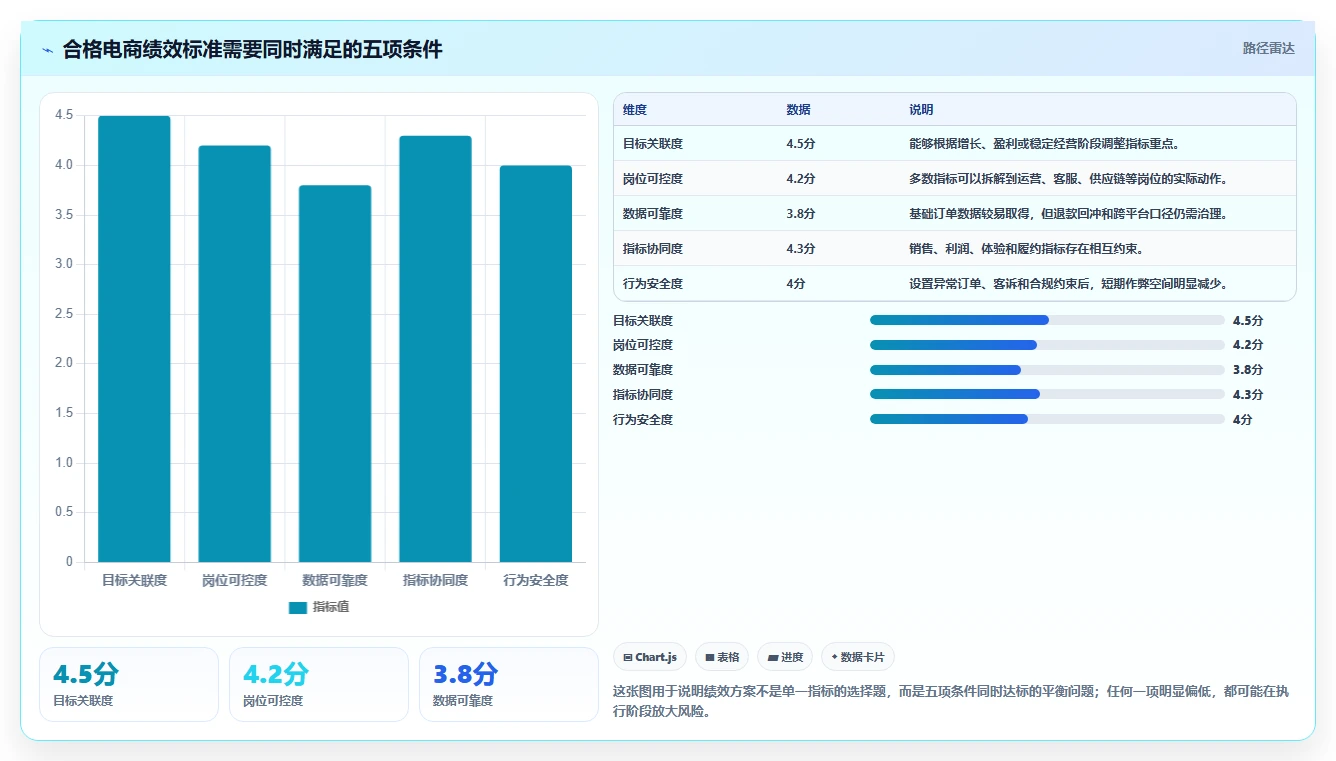Image resolution: width=1336 pixels, height=761 pixels.
Task: Click the 岗位可控度 progress bar
Action: point(1047,345)
